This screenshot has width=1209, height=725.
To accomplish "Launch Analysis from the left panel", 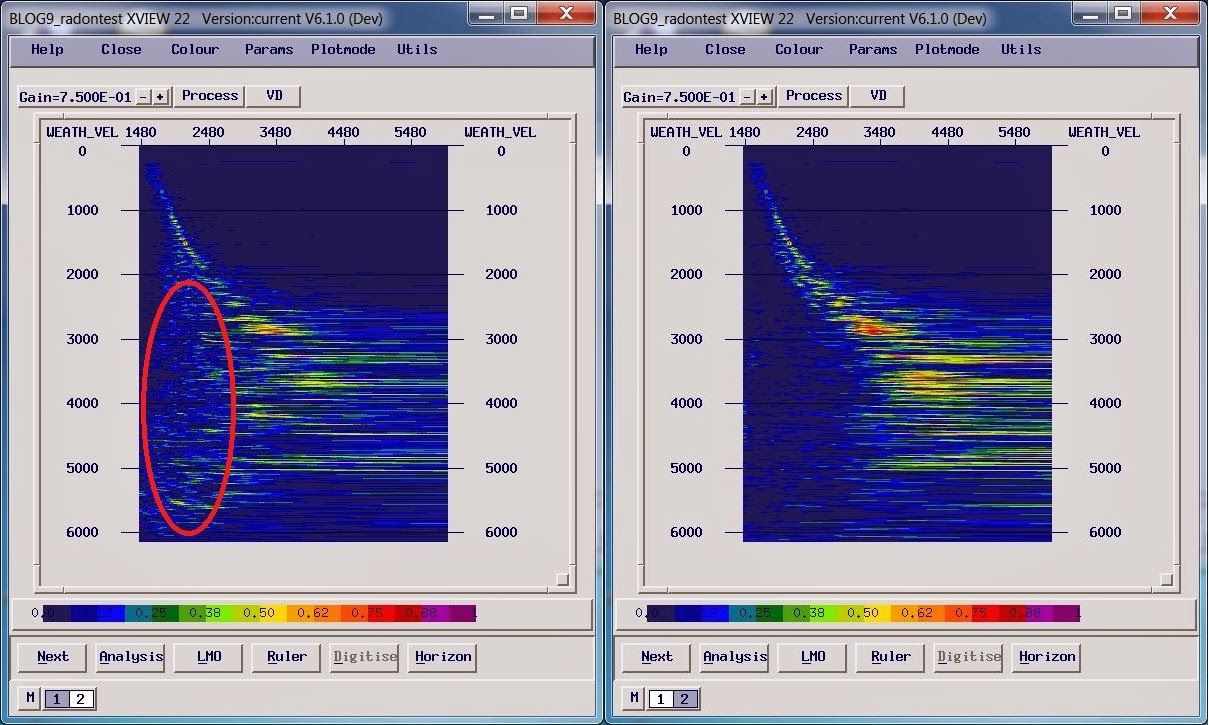I will 131,657.
